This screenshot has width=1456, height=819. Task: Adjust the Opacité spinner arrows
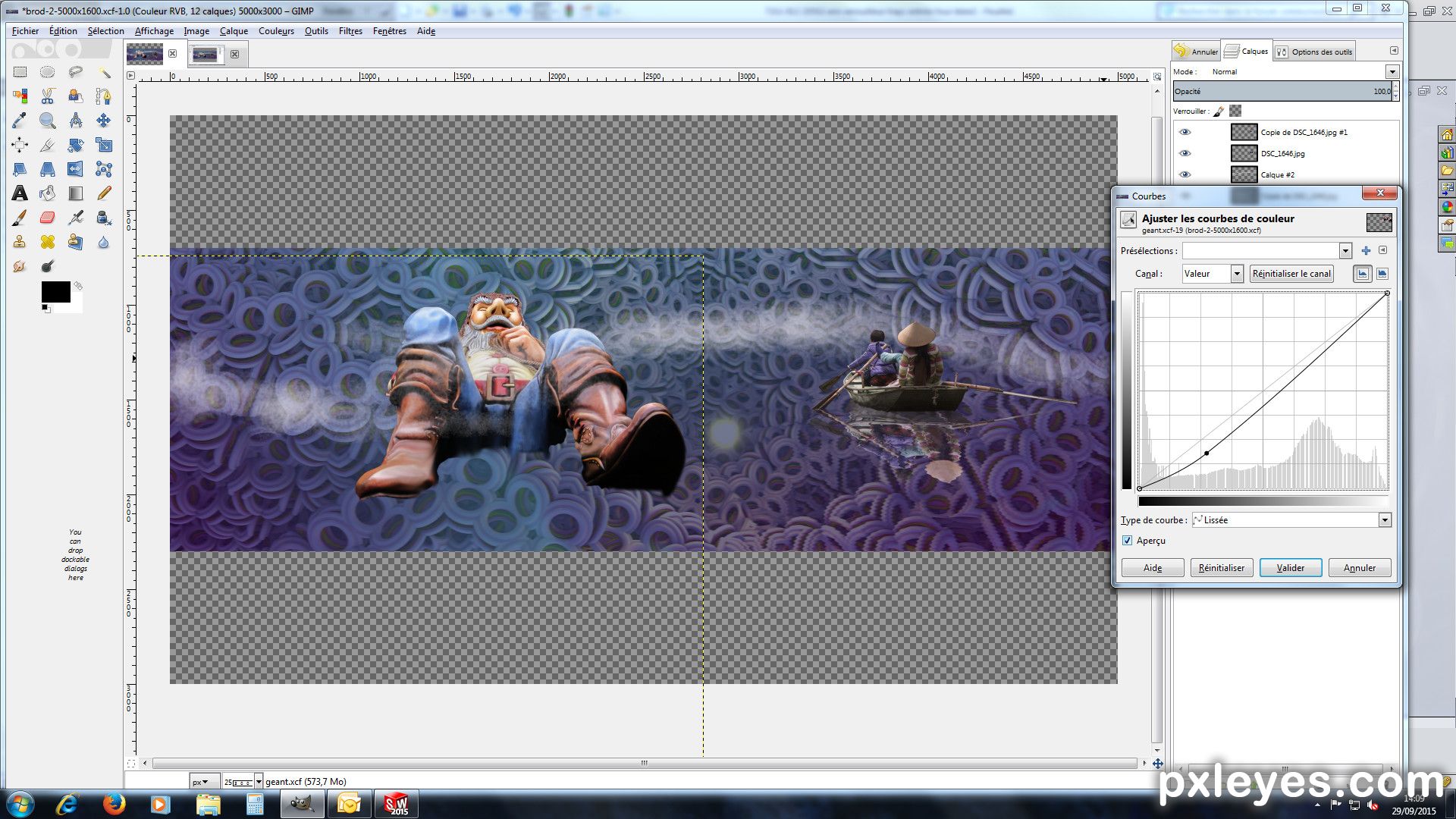pyautogui.click(x=1395, y=92)
